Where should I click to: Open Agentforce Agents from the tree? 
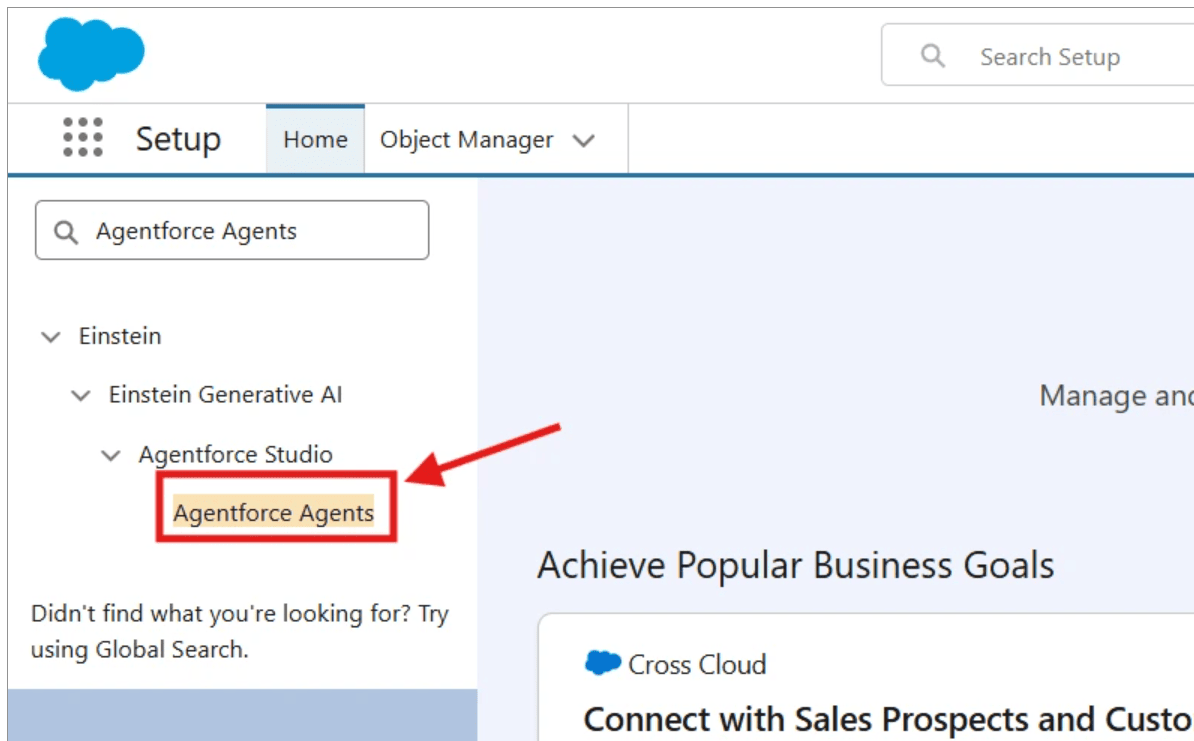273,512
